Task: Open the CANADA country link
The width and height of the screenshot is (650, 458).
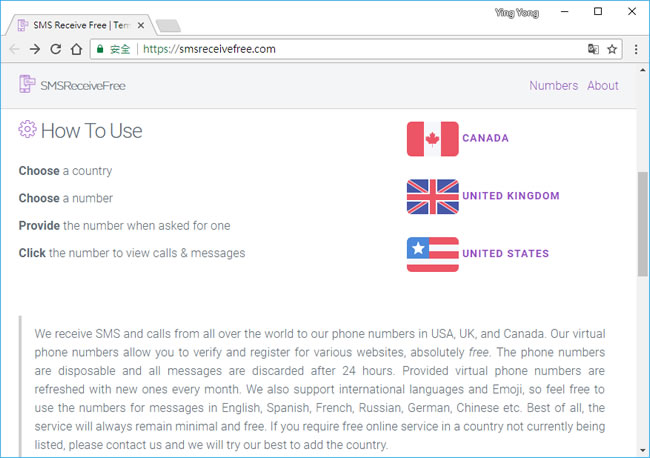Action: pos(485,138)
